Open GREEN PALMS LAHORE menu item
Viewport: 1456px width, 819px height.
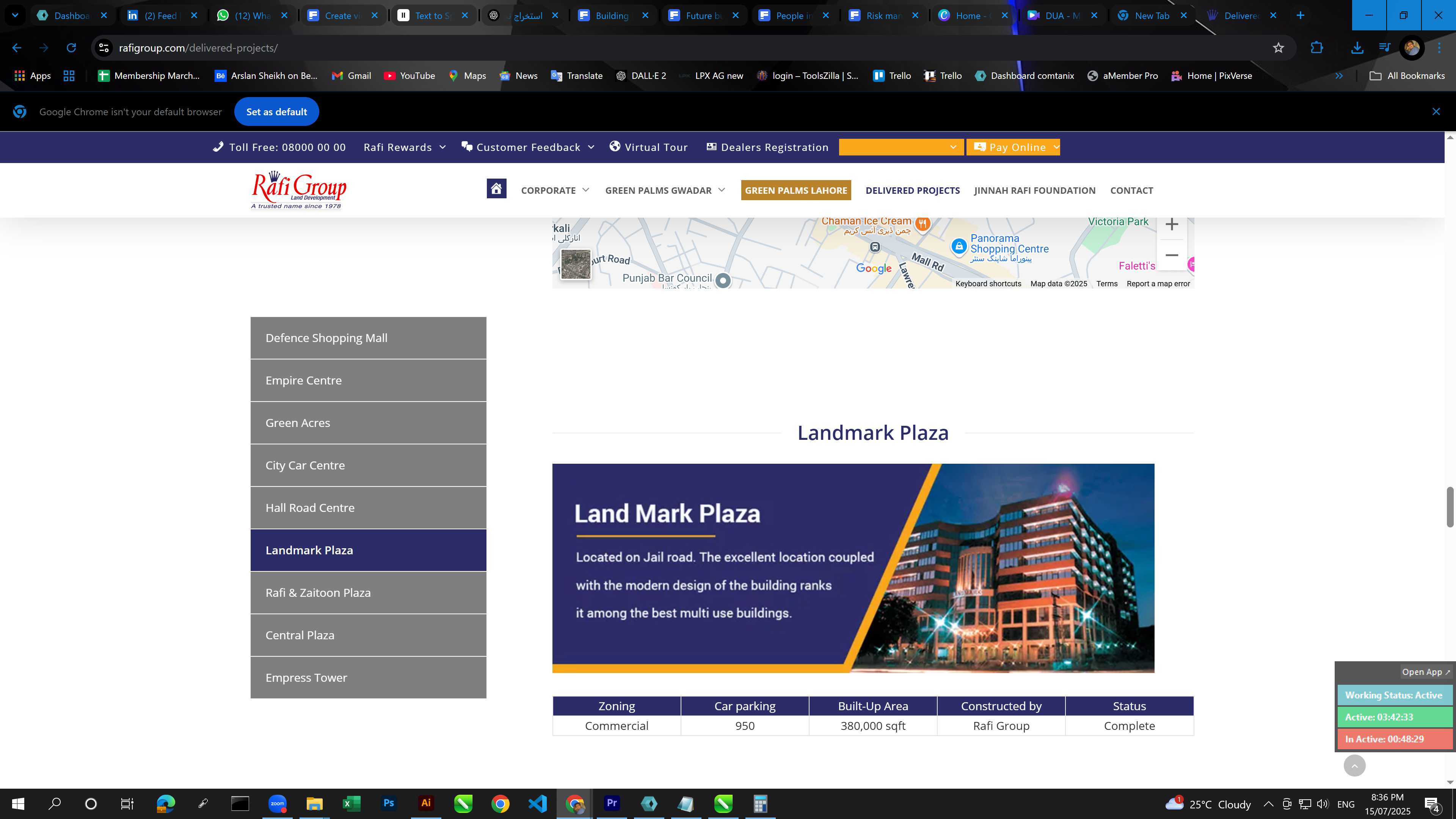[x=796, y=190]
